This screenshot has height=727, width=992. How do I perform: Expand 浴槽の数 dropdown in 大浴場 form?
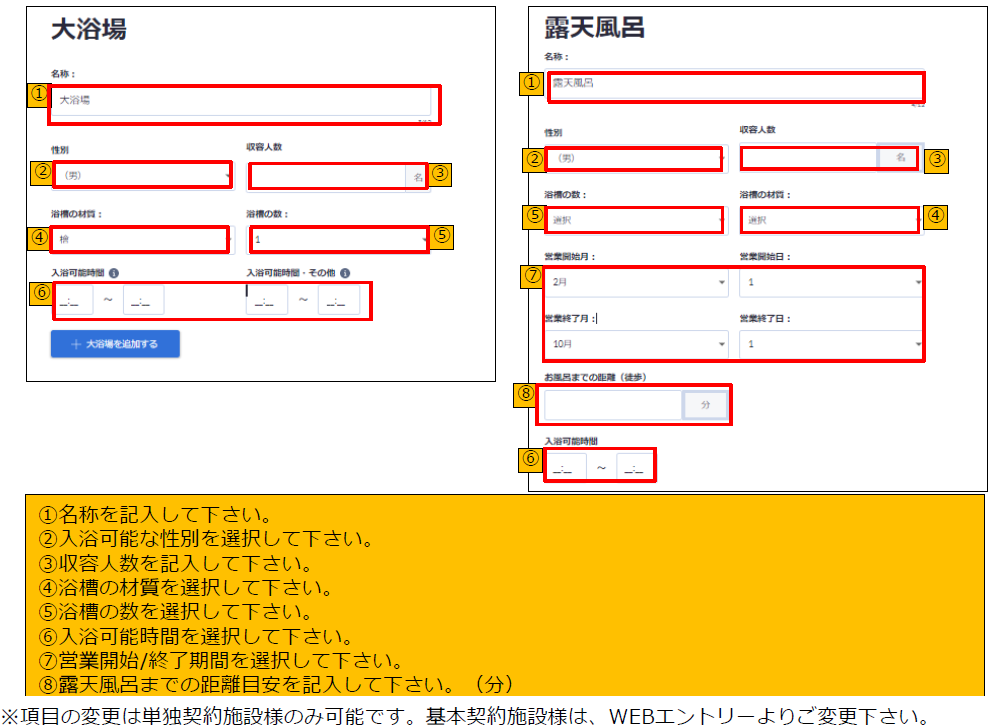click(338, 240)
